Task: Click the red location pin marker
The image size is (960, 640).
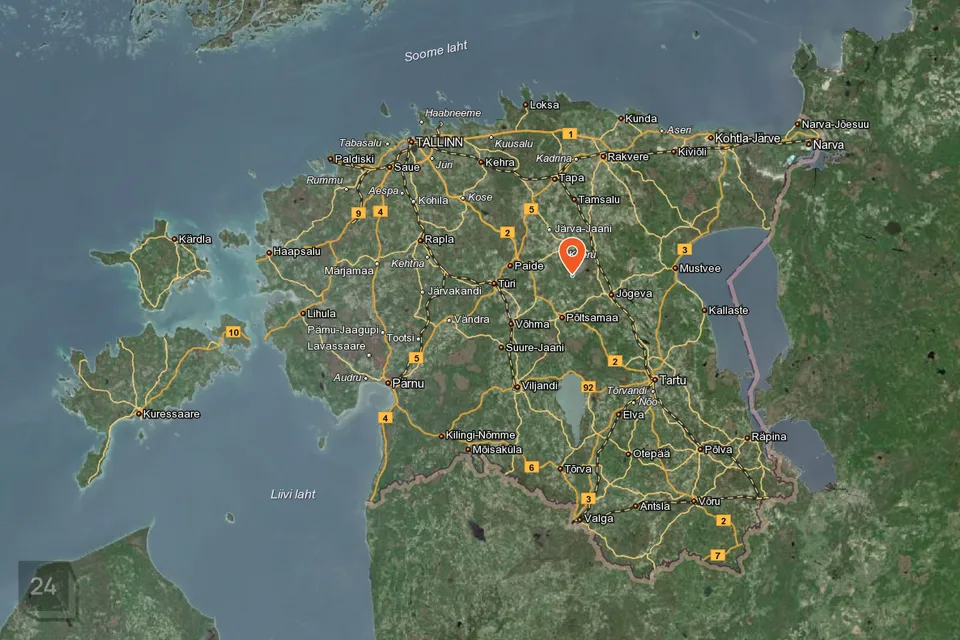Action: [571, 256]
